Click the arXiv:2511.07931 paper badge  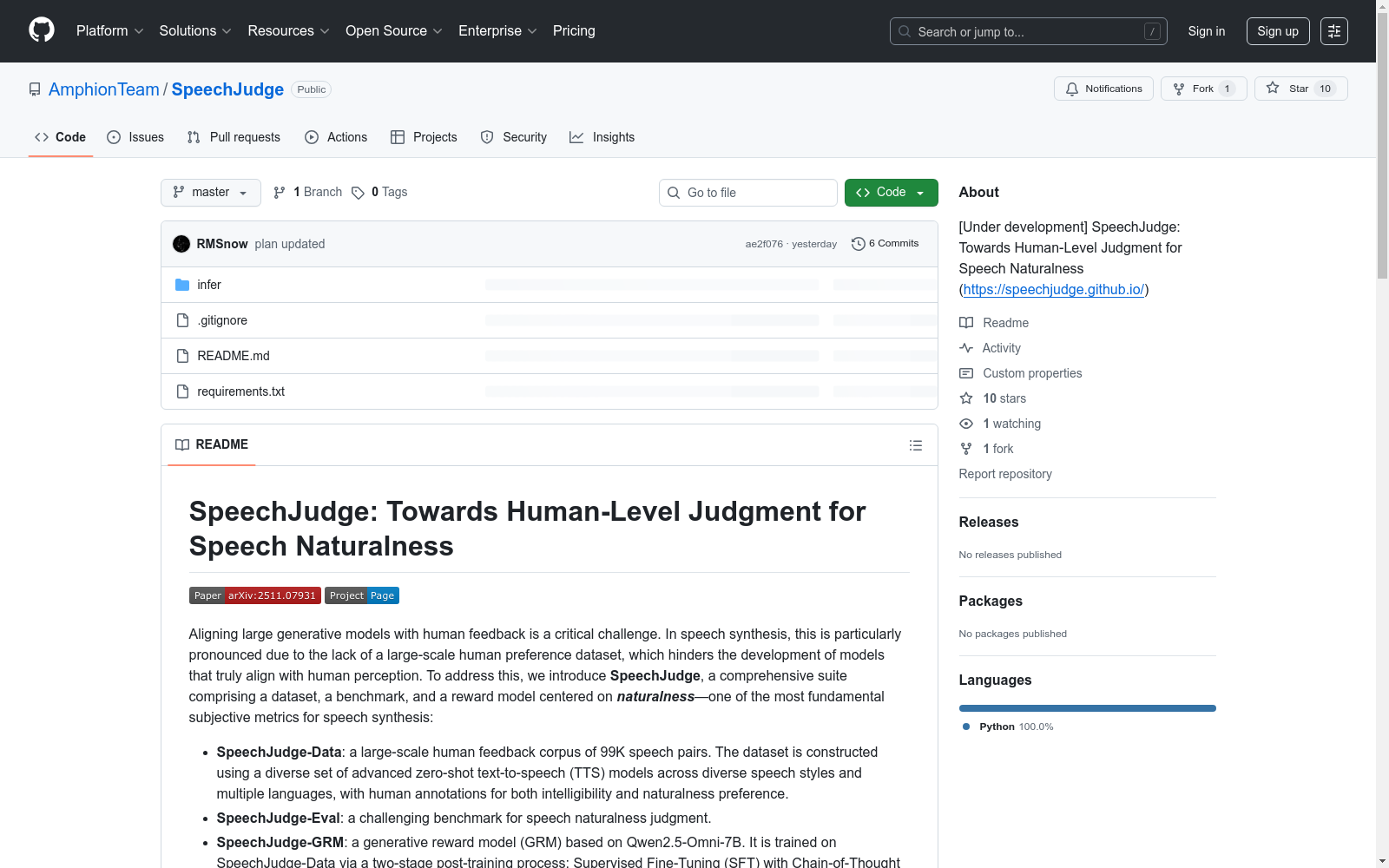point(255,595)
